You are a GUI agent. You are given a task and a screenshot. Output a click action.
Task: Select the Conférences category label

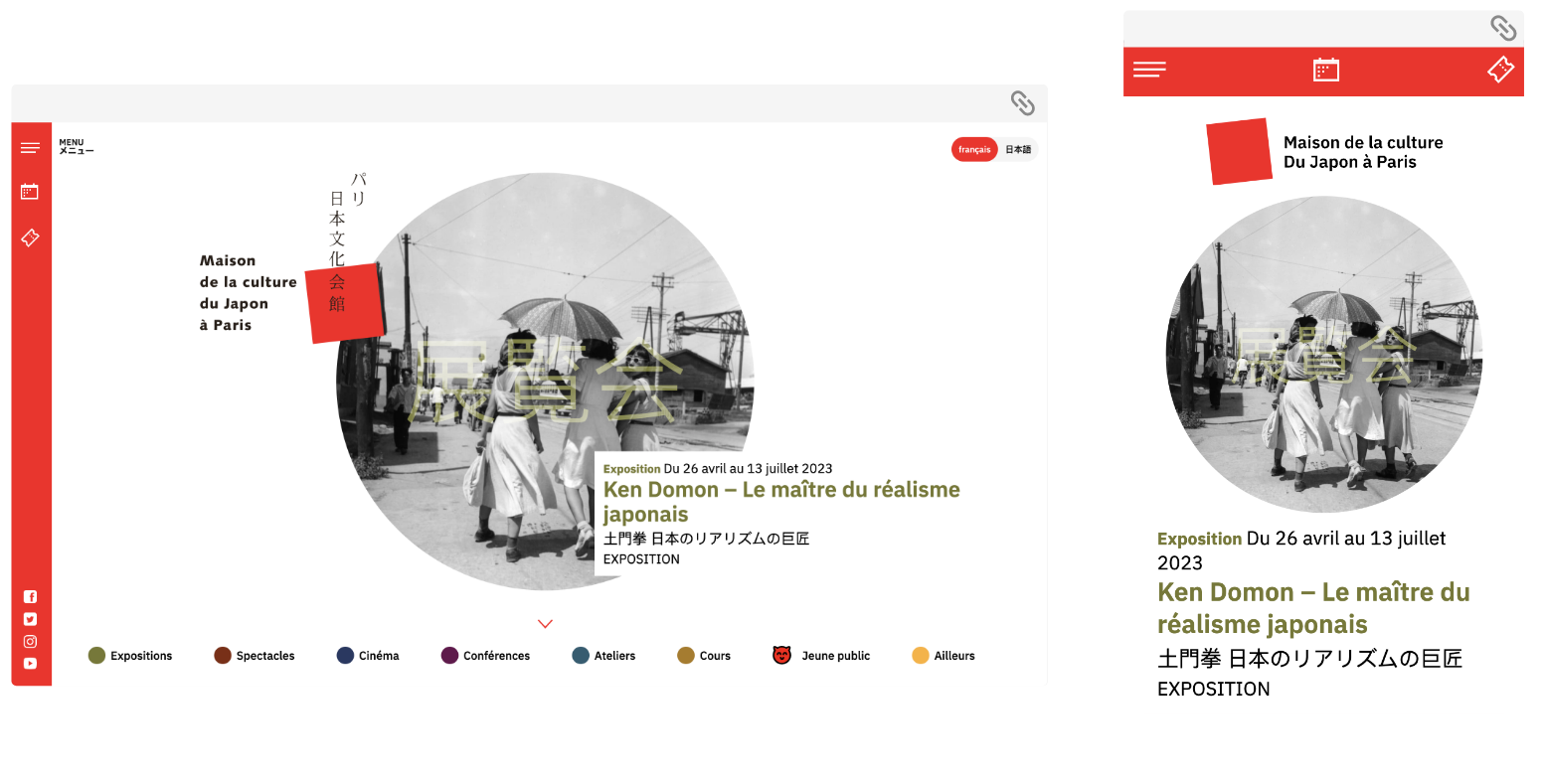click(x=496, y=655)
